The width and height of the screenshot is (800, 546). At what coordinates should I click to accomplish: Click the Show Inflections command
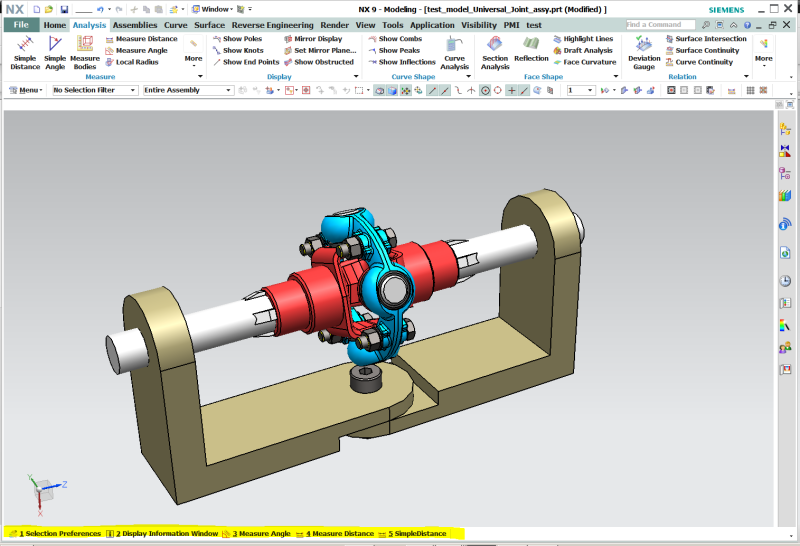402,62
